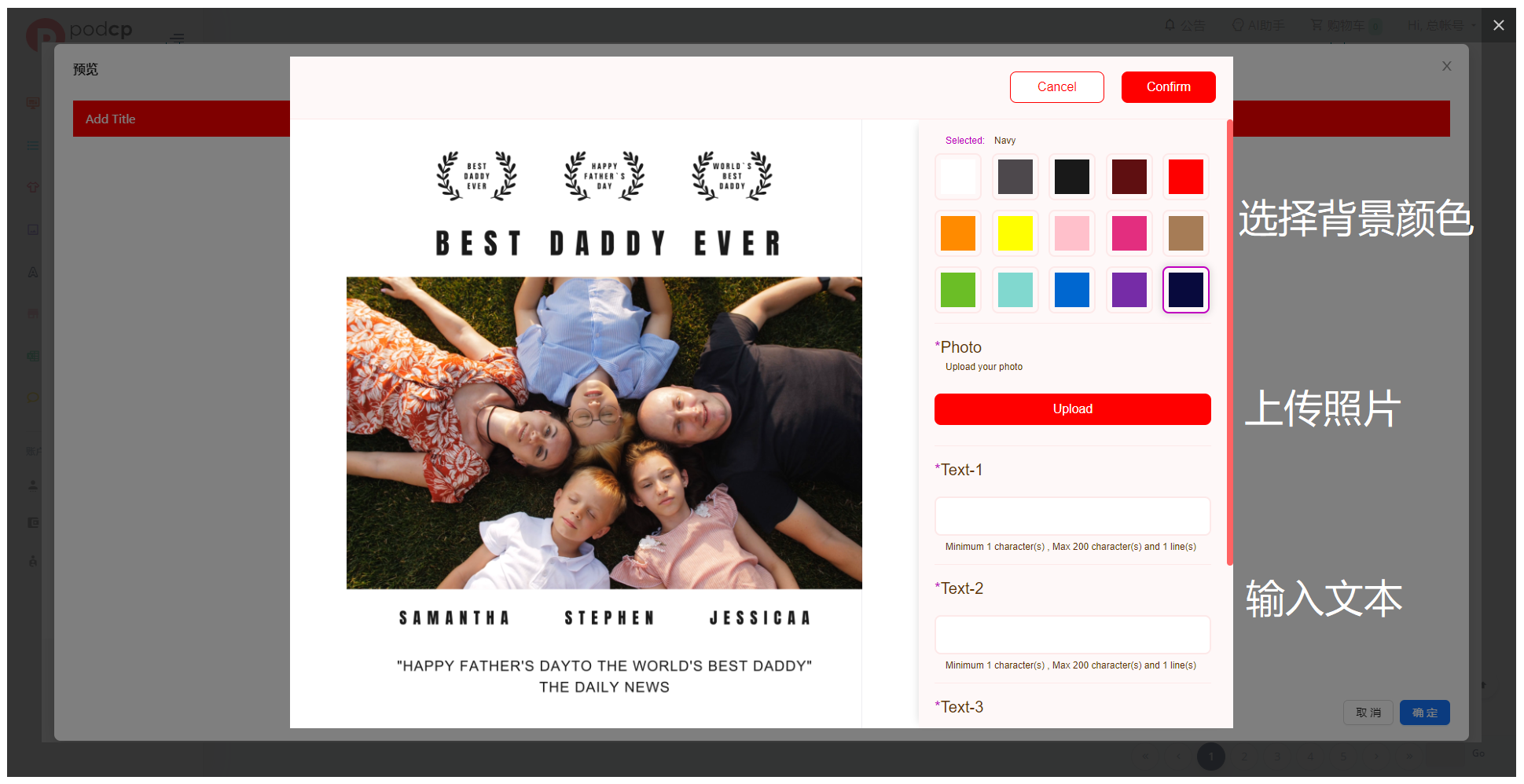Select the red color swatch
Screen dimensions: 1524x784
tap(1186, 177)
